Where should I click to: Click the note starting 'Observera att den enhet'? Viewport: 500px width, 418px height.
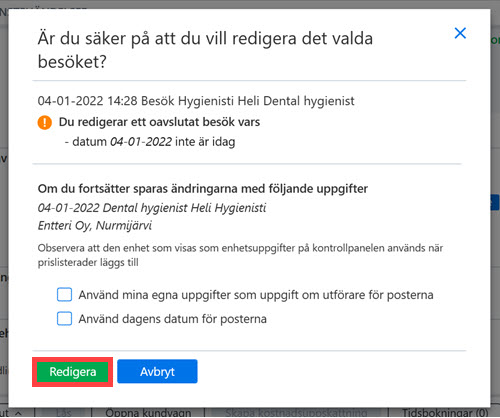[x=240, y=255]
